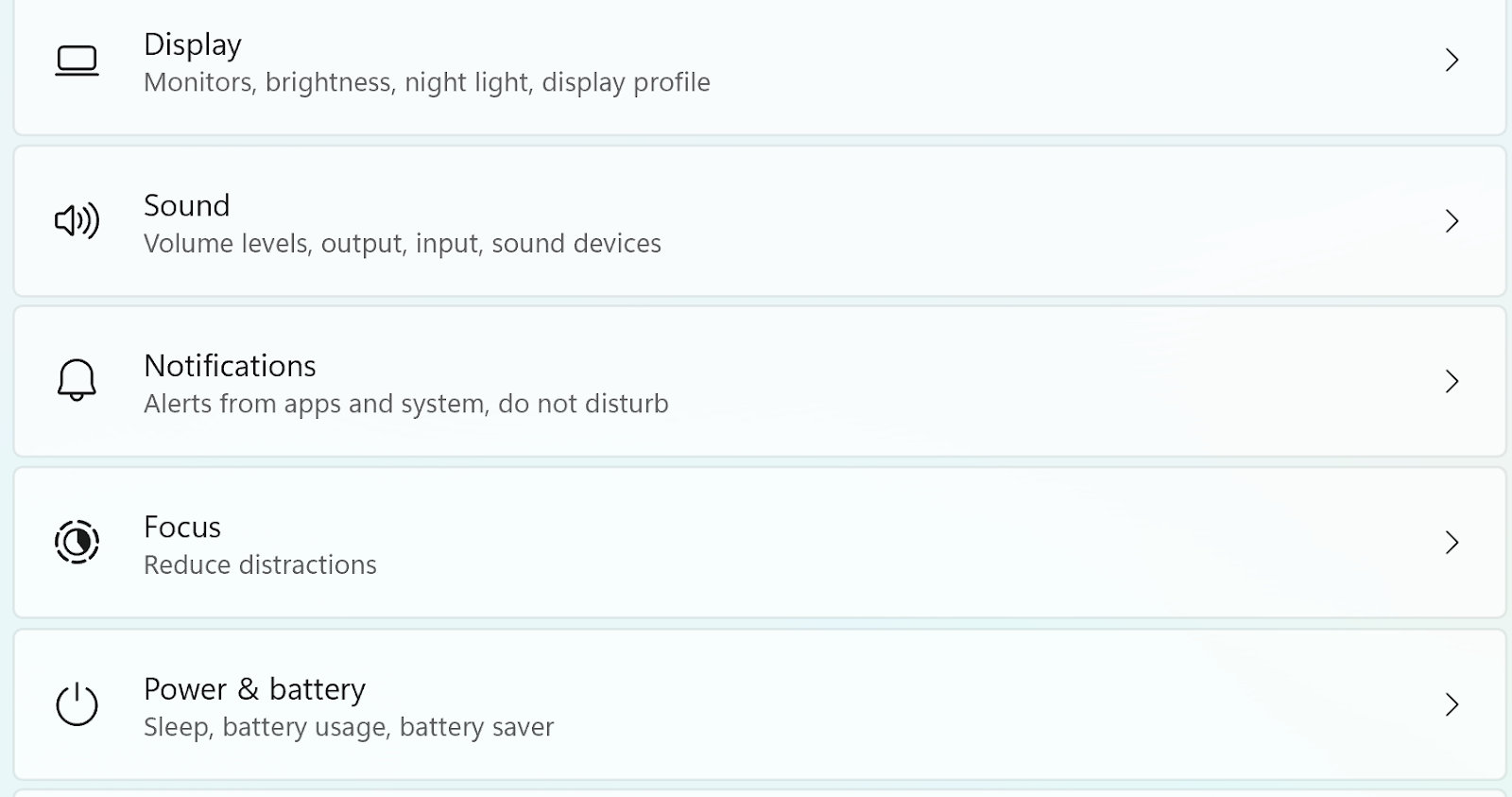Open Notifications using its right arrow
Viewport: 1512px width, 797px height.
click(x=1452, y=381)
